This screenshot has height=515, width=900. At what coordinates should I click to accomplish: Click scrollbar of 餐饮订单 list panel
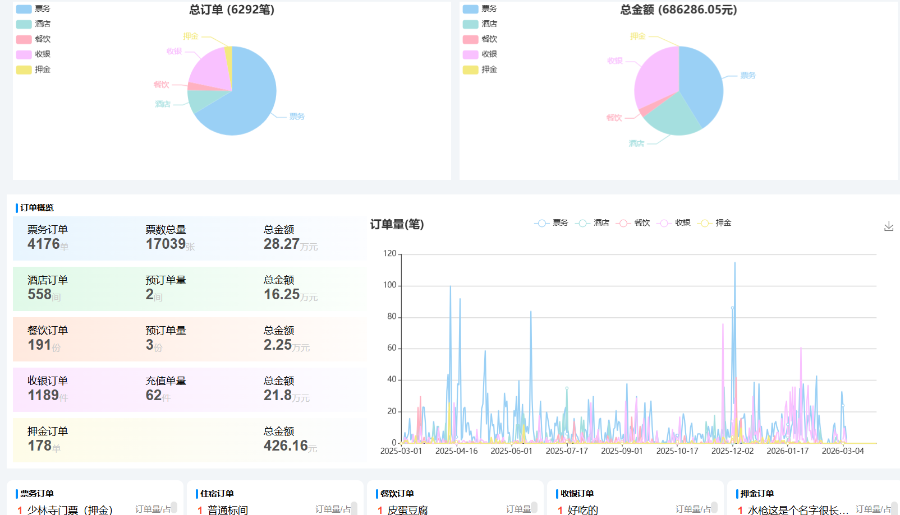click(x=534, y=508)
